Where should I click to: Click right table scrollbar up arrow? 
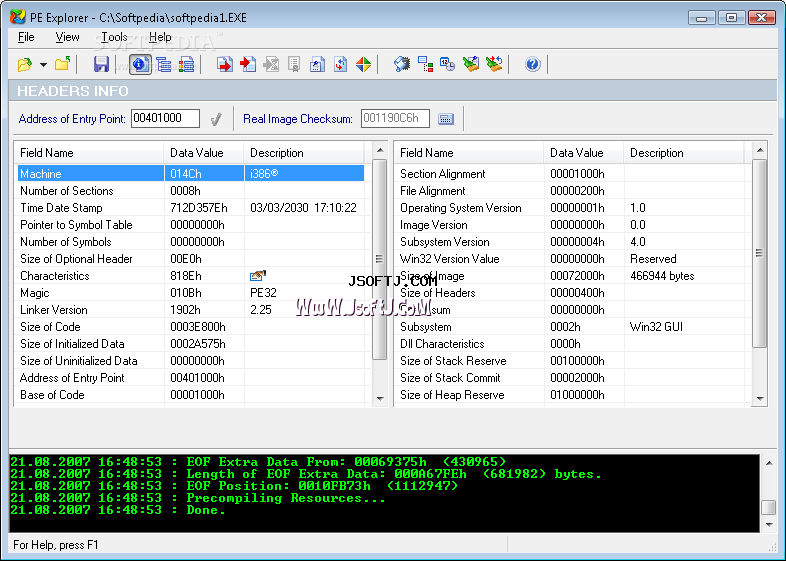point(760,150)
